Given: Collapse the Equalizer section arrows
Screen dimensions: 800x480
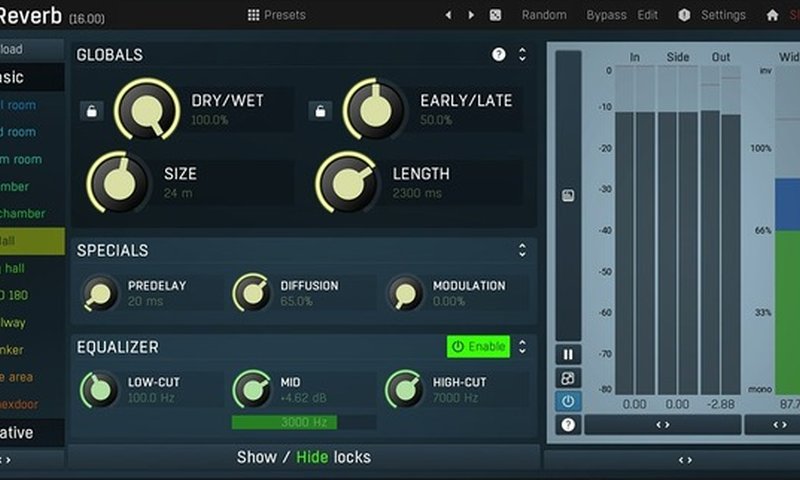Looking at the screenshot, I should click(x=522, y=347).
